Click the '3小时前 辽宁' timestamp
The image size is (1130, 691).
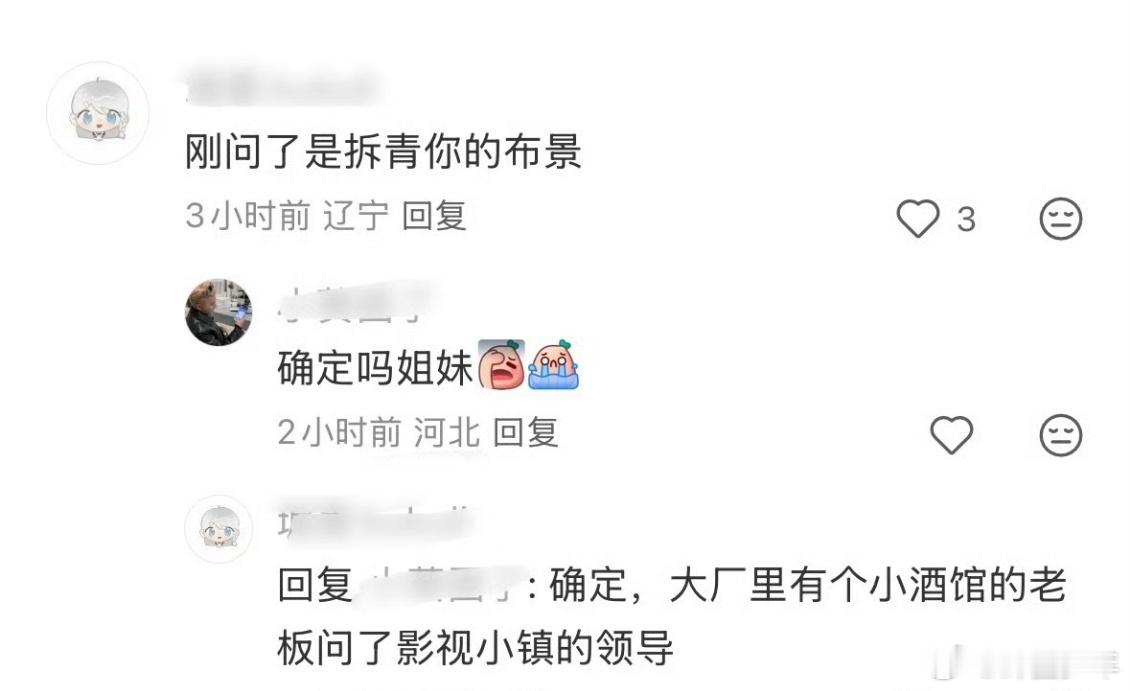(287, 216)
